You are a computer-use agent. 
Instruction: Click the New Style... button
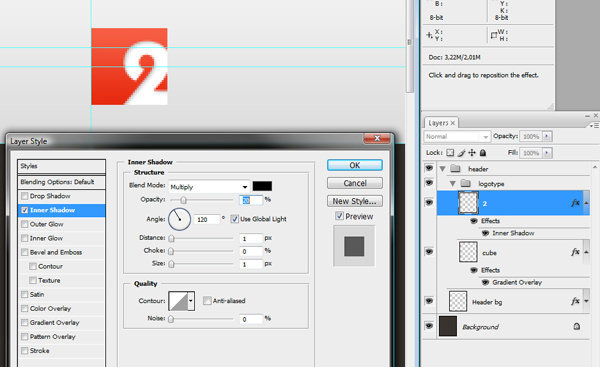coord(355,201)
